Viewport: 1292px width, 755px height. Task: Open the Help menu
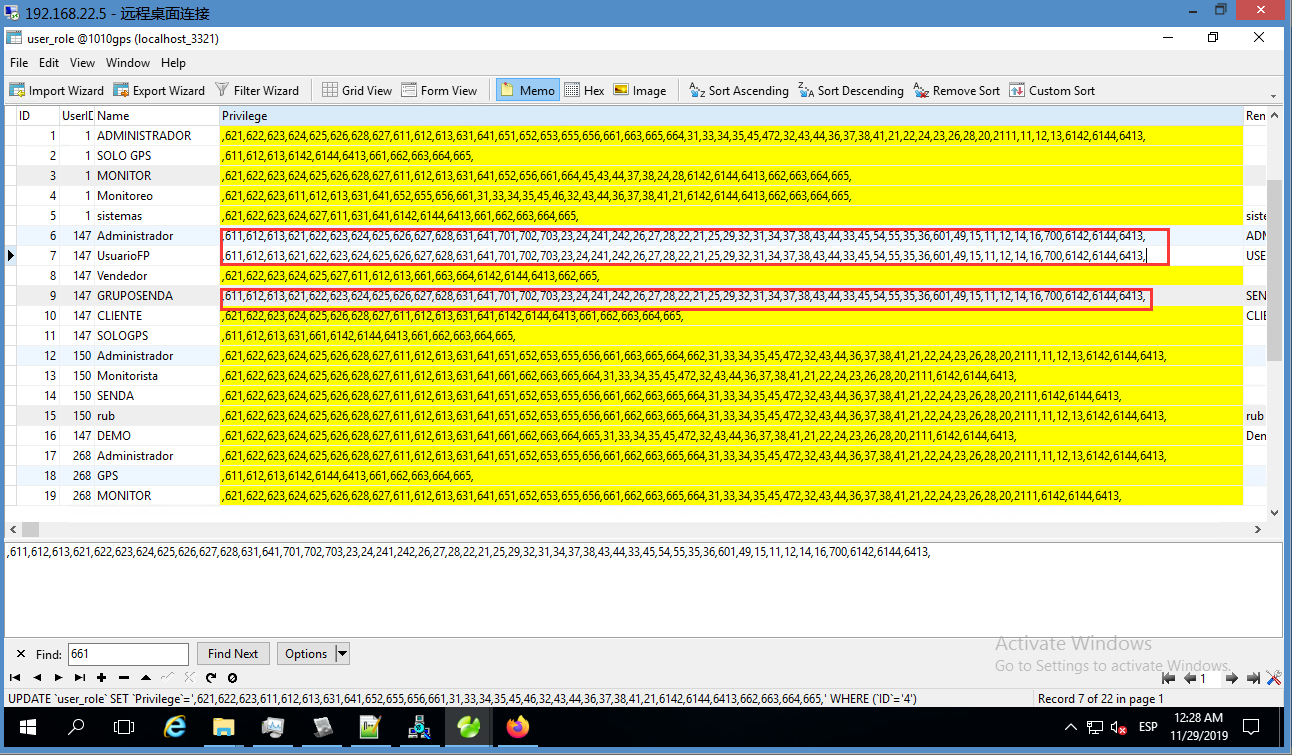[x=173, y=62]
